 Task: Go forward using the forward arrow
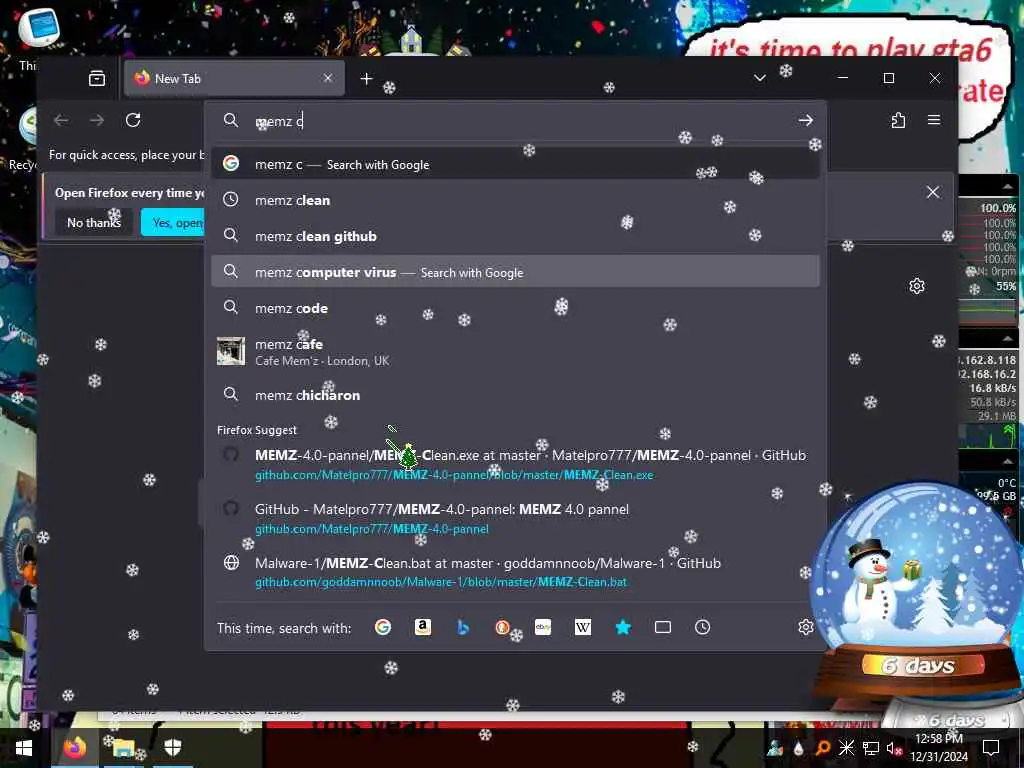click(x=97, y=120)
